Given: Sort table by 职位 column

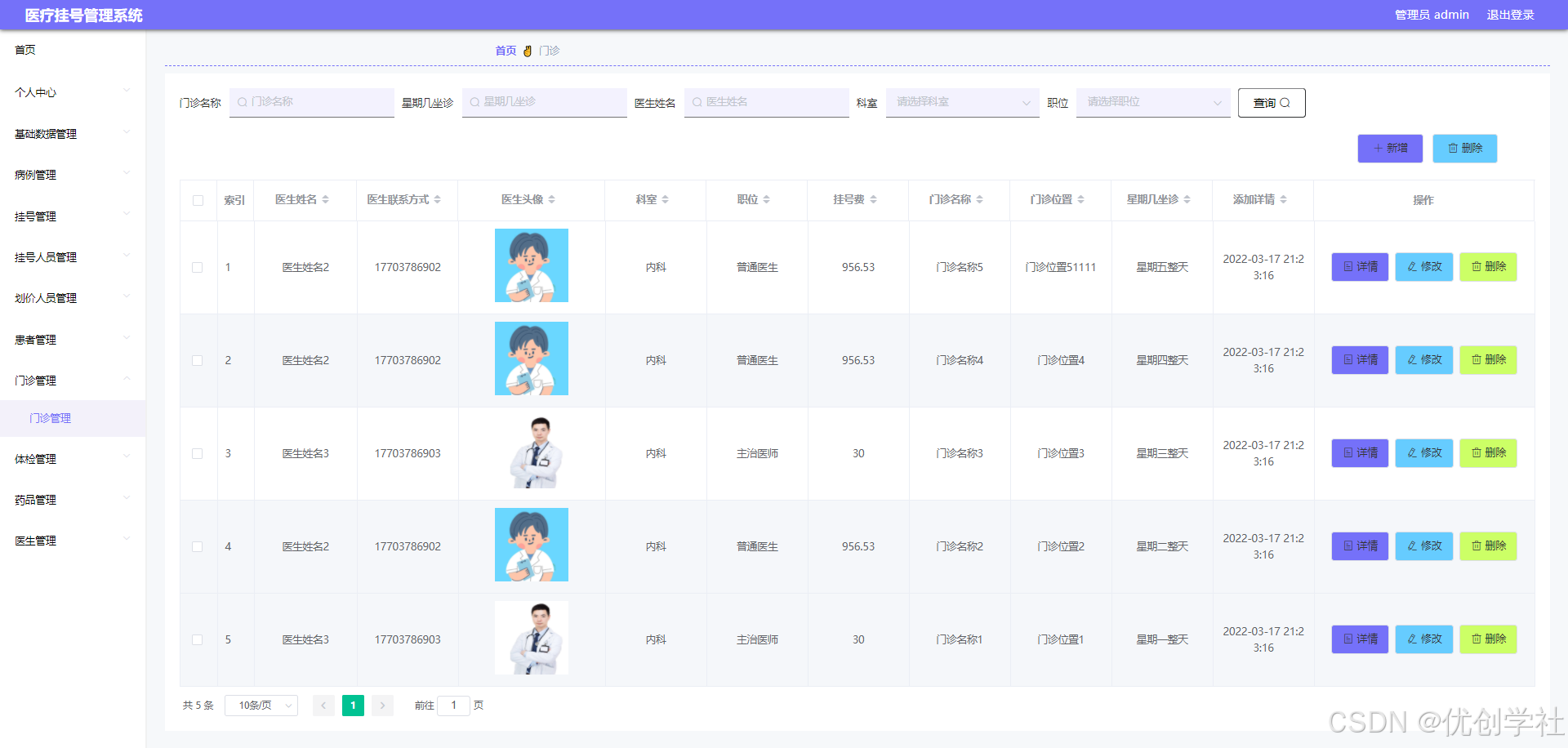Looking at the screenshot, I should click(x=766, y=199).
